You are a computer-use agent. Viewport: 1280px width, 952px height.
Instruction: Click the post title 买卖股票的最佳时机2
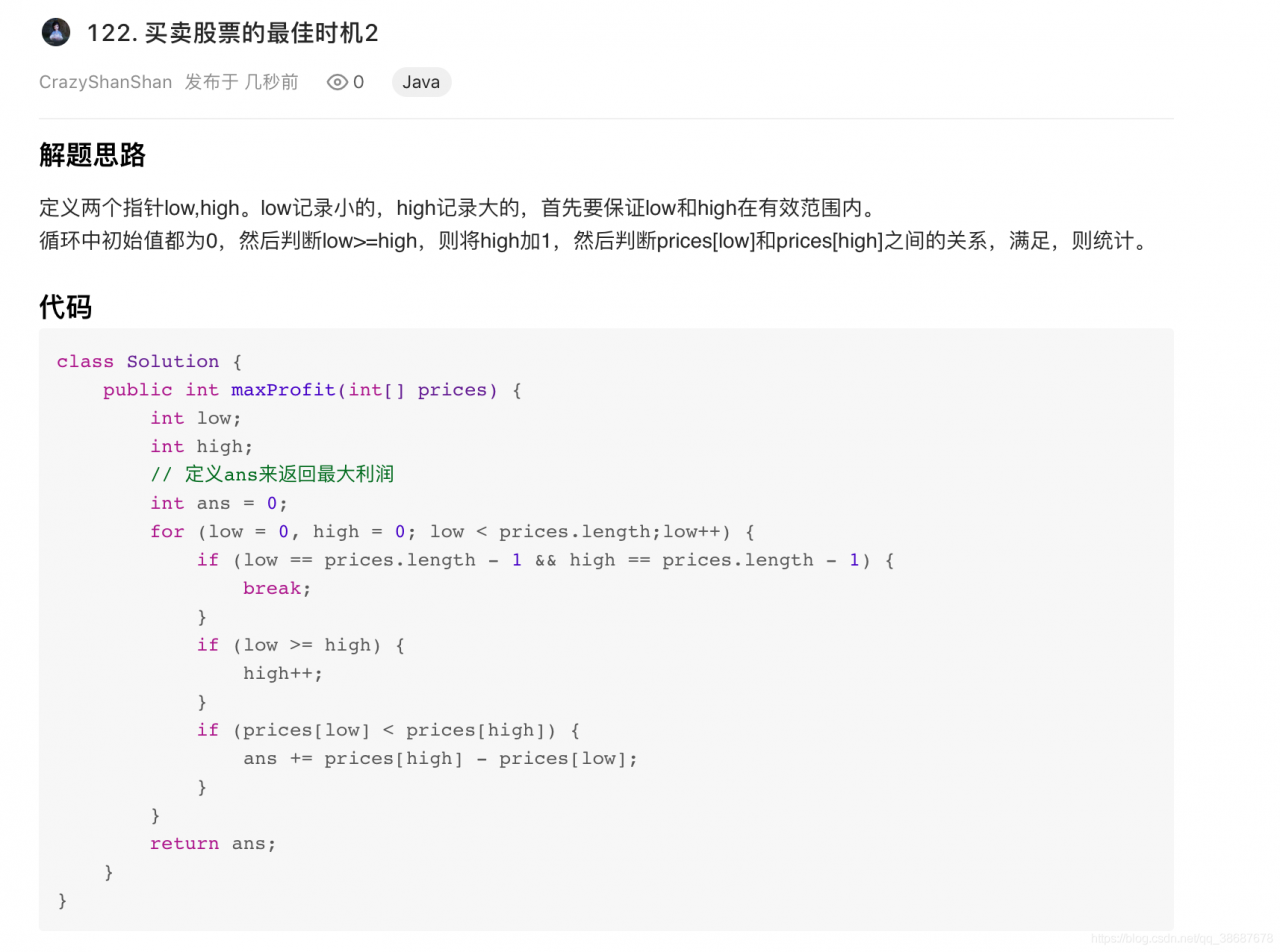[233, 33]
